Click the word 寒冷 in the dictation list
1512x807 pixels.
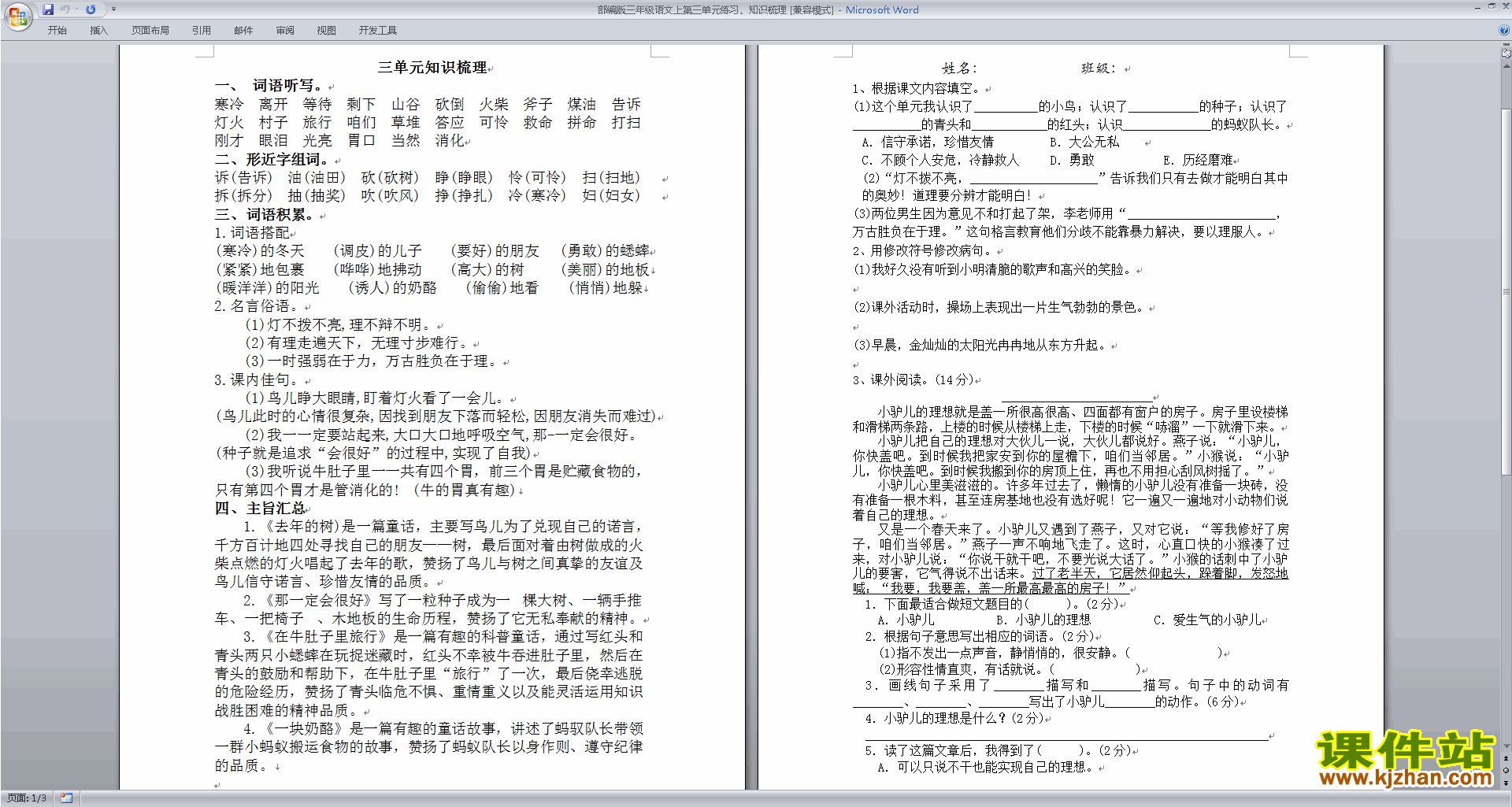pyautogui.click(x=229, y=104)
